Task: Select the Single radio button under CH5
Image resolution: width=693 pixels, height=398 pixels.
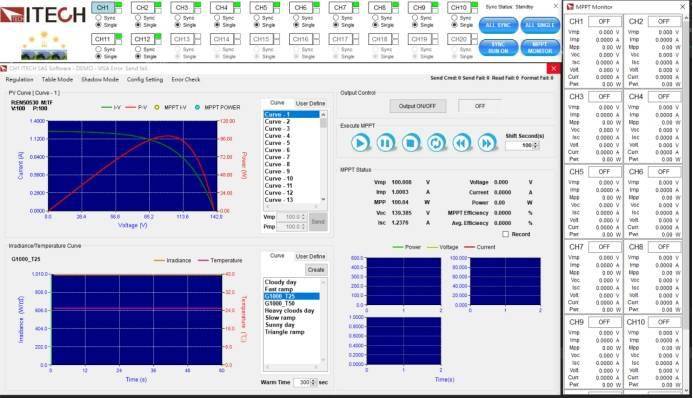Action: pos(257,25)
